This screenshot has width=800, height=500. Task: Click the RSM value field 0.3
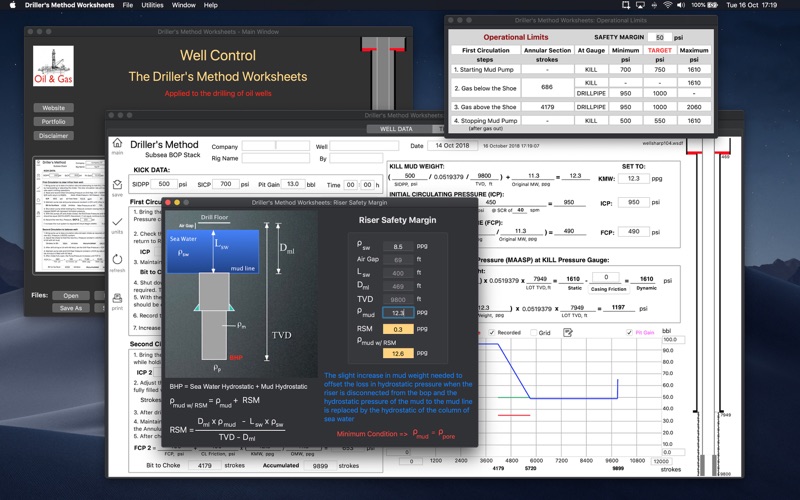398,329
